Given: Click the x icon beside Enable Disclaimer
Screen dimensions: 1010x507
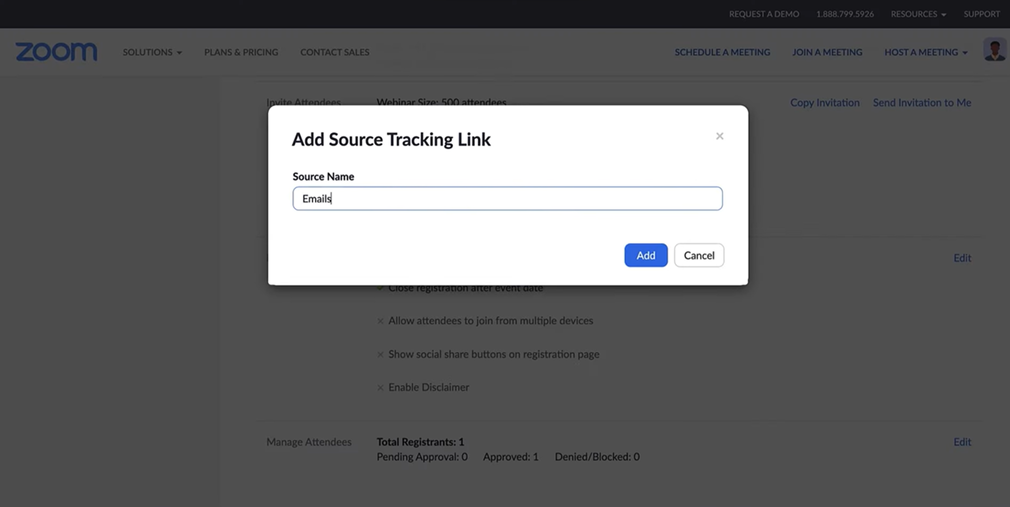Looking at the screenshot, I should click(x=380, y=387).
